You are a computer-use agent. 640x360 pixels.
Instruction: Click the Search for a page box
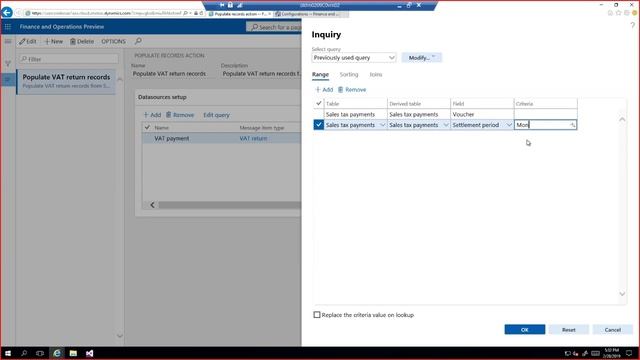[274, 27]
